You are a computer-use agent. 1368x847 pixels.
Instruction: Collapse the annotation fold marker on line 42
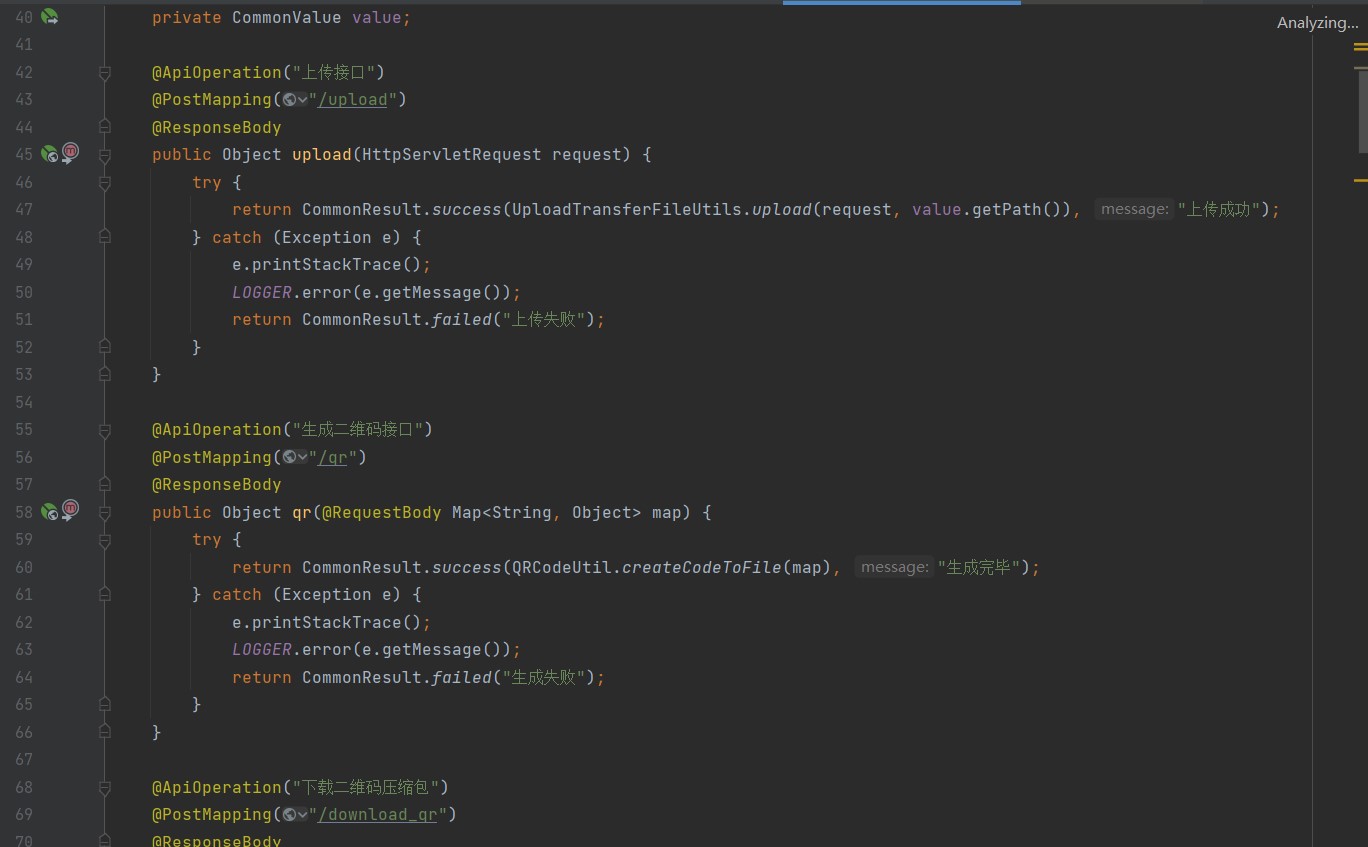pyautogui.click(x=105, y=72)
